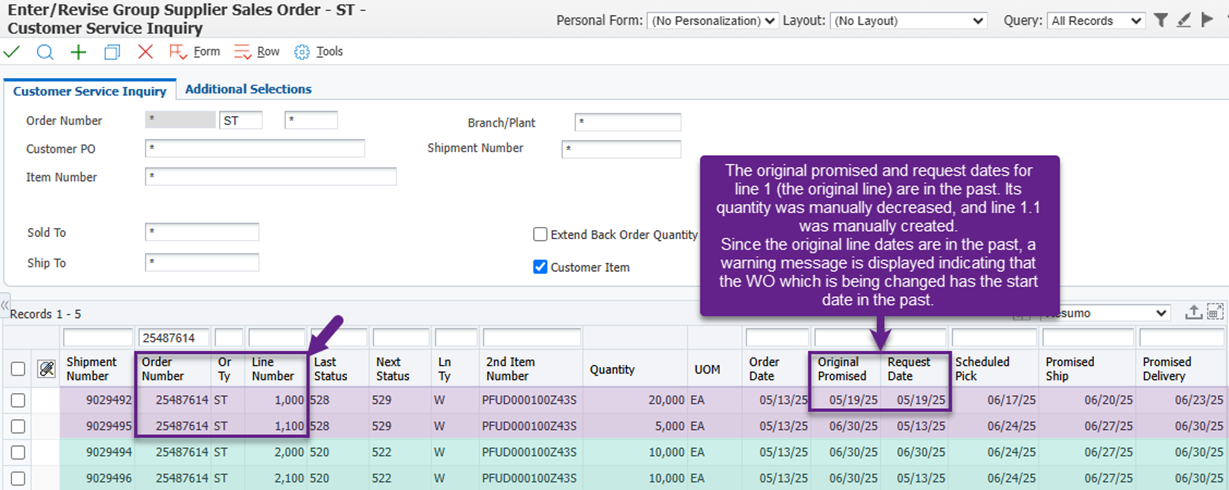
Task: Click the 2nd Item Number column header
Action: [x=531, y=369]
